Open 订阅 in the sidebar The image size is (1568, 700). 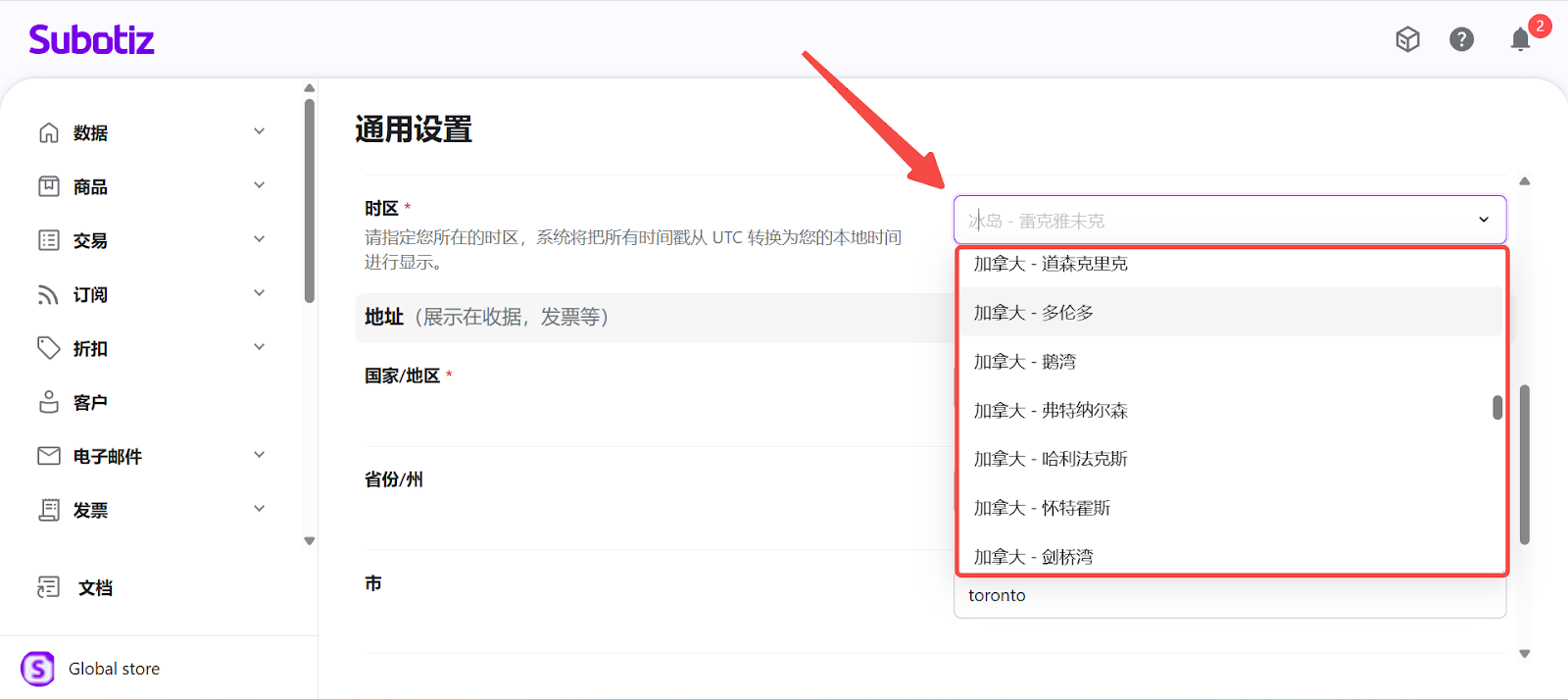90,294
